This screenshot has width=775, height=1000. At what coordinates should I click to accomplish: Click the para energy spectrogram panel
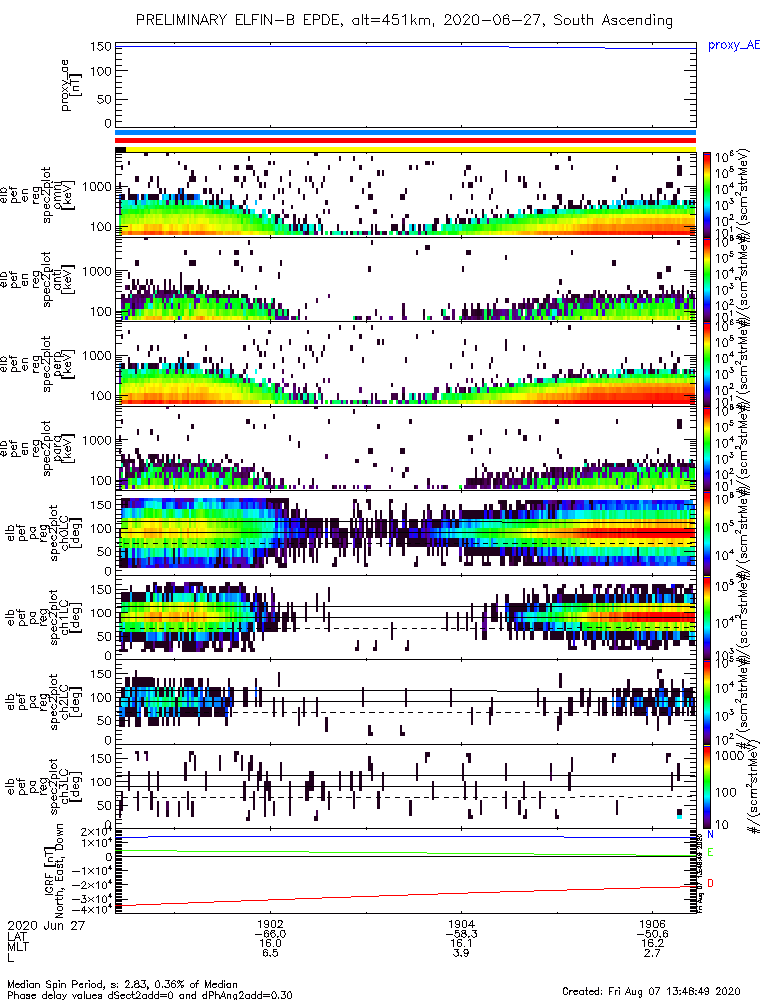[406, 448]
